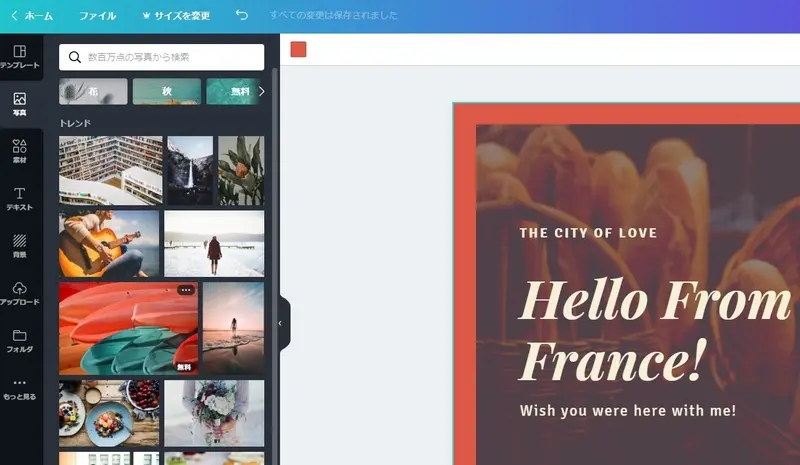Click サイズを変更 resize option

pos(176,16)
